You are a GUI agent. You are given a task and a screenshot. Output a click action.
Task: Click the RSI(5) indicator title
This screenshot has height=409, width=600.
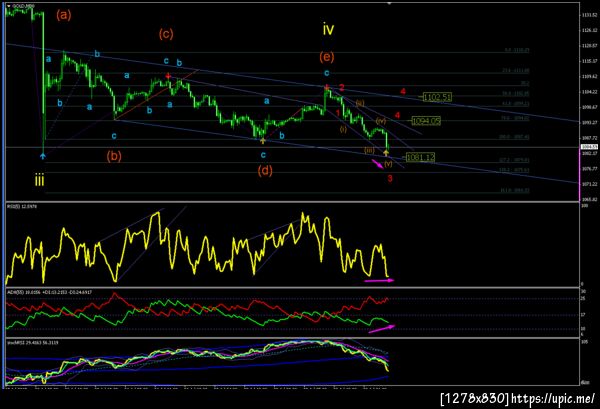click(21, 207)
